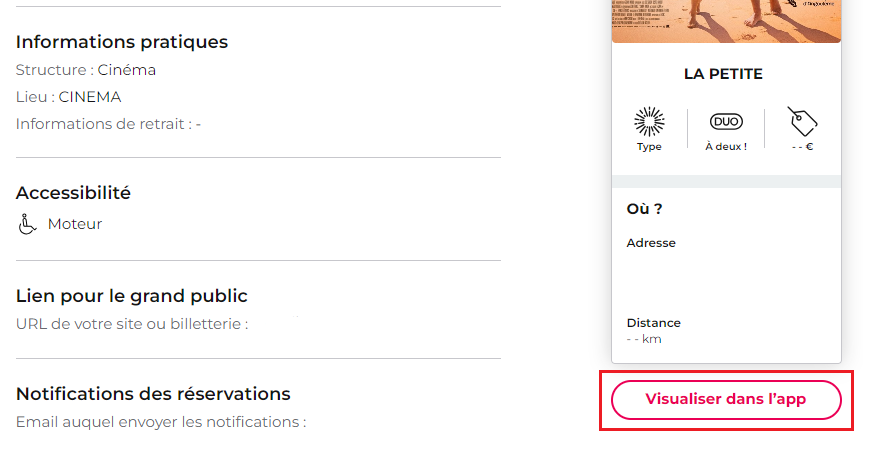The height and width of the screenshot is (449, 869).
Task: Click the Visualiser dans l'app button
Action: [726, 400]
